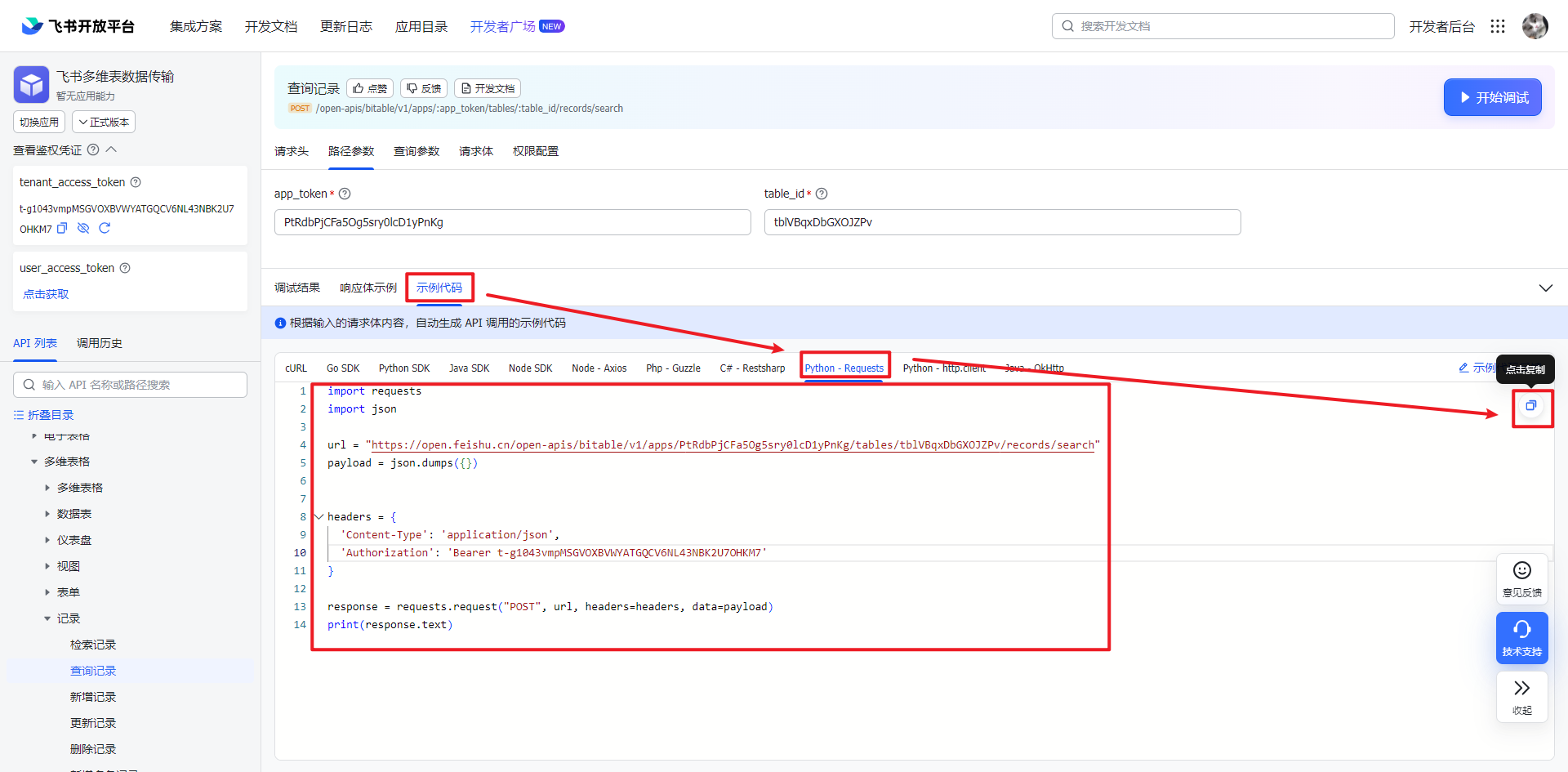Click help icon next to app_token
The height and width of the screenshot is (772, 1568).
[345, 194]
